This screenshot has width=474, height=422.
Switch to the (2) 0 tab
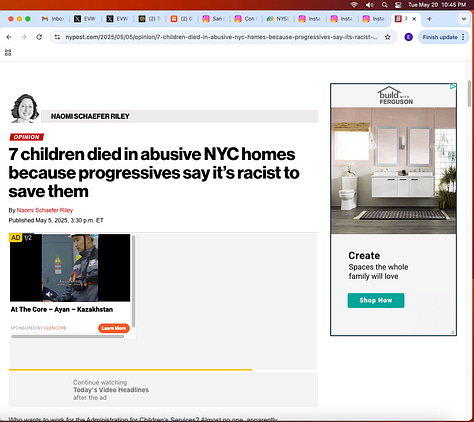(182, 19)
